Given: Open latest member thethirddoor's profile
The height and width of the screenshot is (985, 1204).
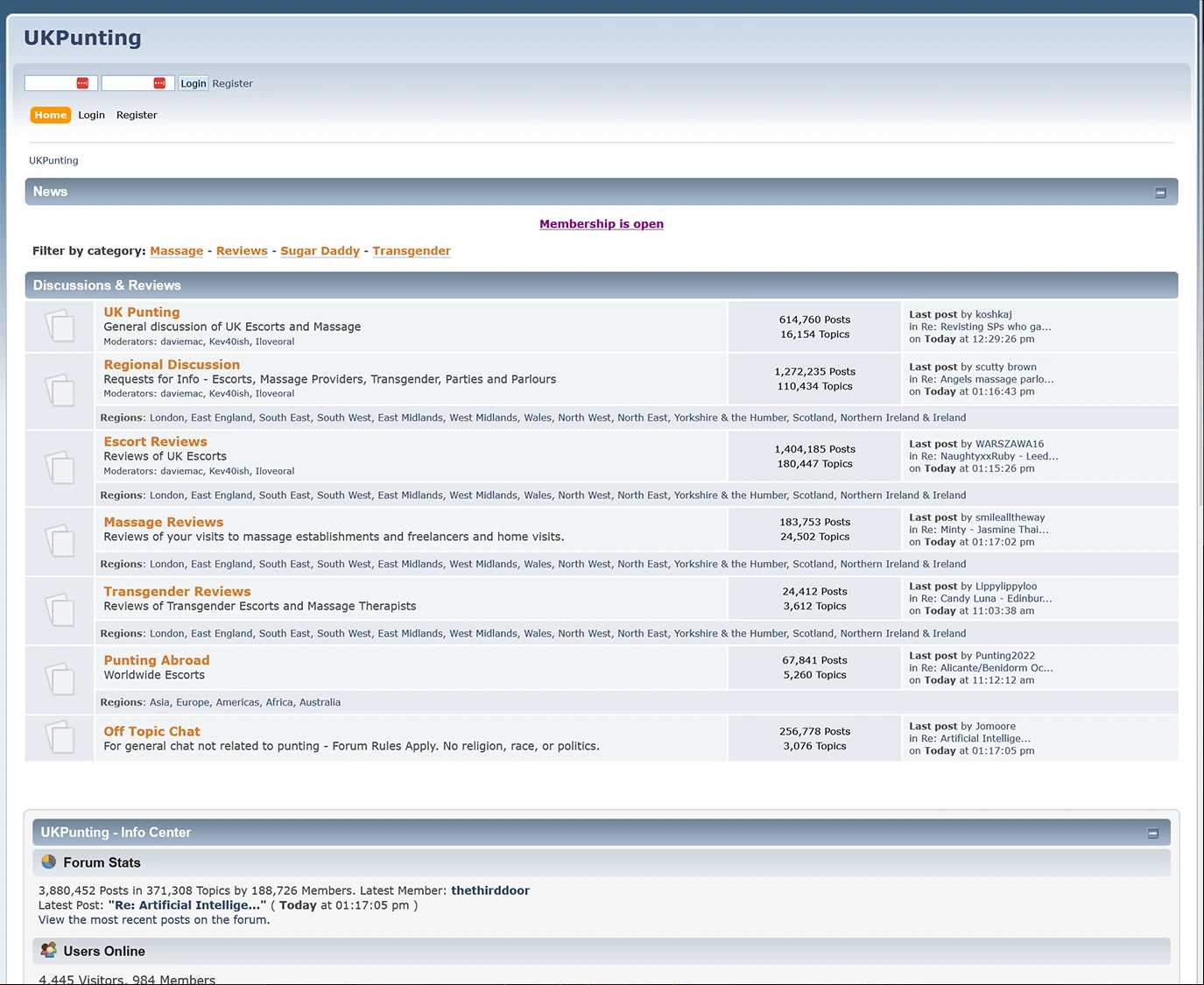Looking at the screenshot, I should (x=490, y=890).
